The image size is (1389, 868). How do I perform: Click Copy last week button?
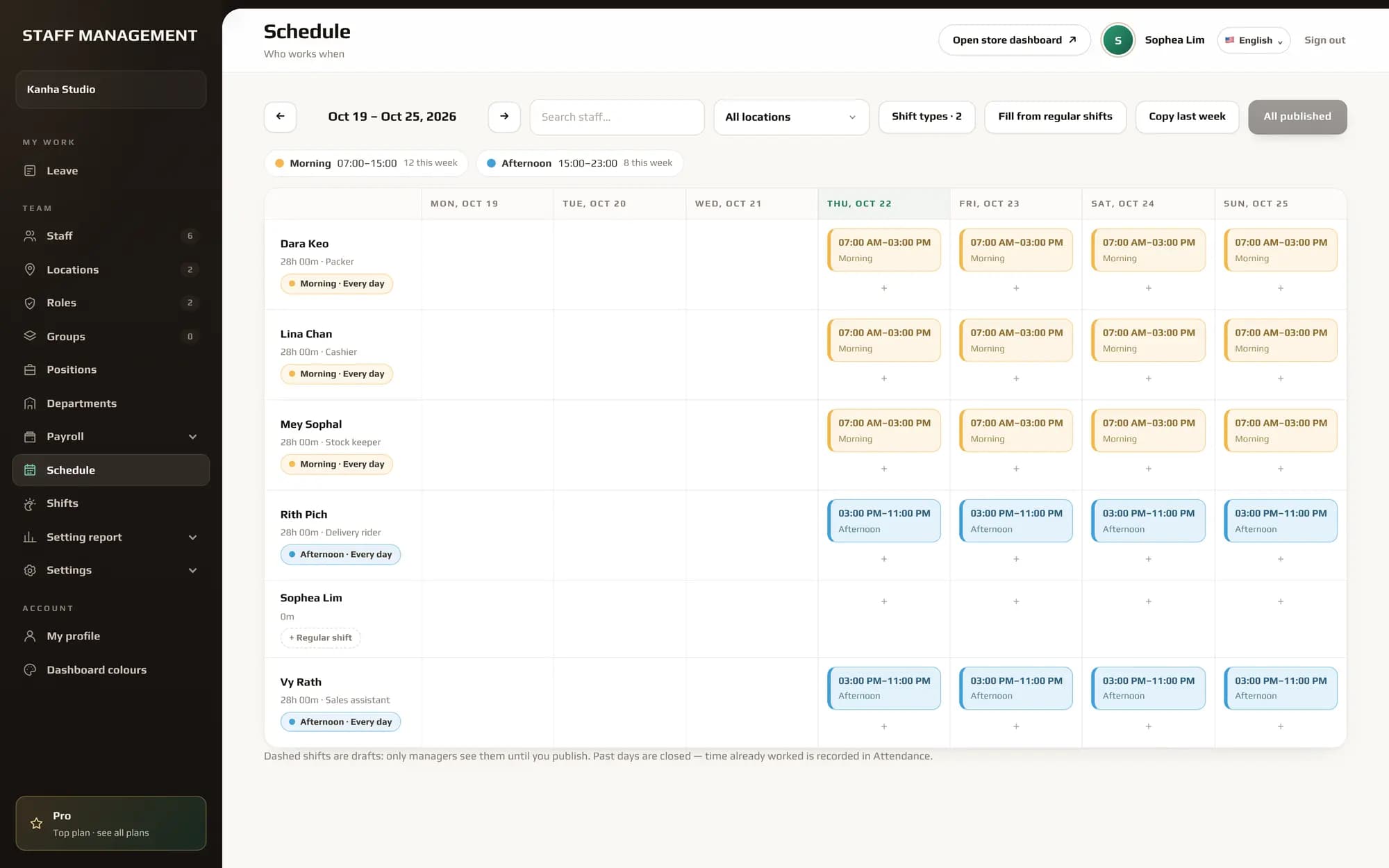tap(1187, 117)
